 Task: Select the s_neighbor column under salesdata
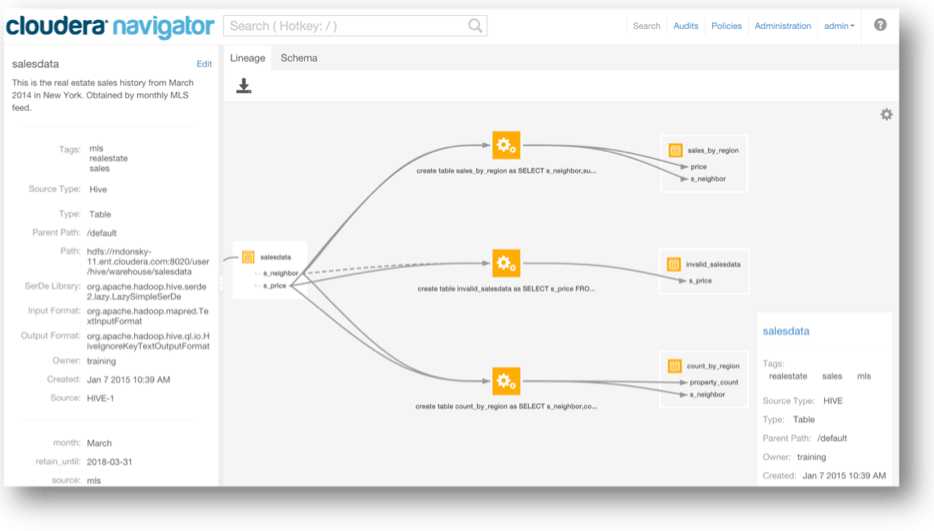[281, 273]
